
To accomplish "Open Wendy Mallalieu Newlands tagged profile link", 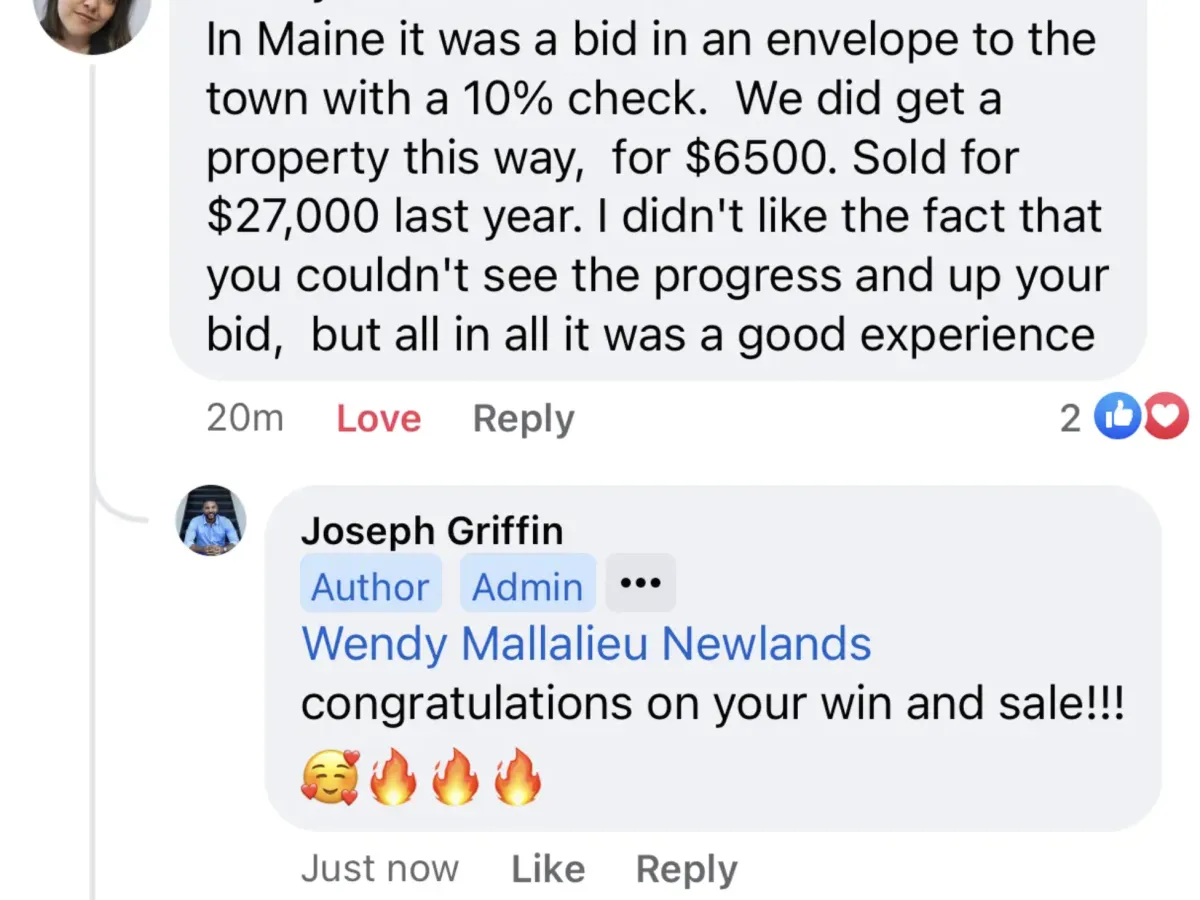I will pos(586,644).
